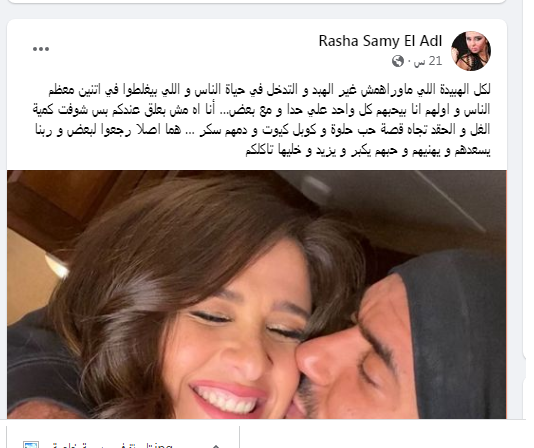Click the second line of the post text
This screenshot has height=448, width=534.
pyautogui.click(x=261, y=110)
